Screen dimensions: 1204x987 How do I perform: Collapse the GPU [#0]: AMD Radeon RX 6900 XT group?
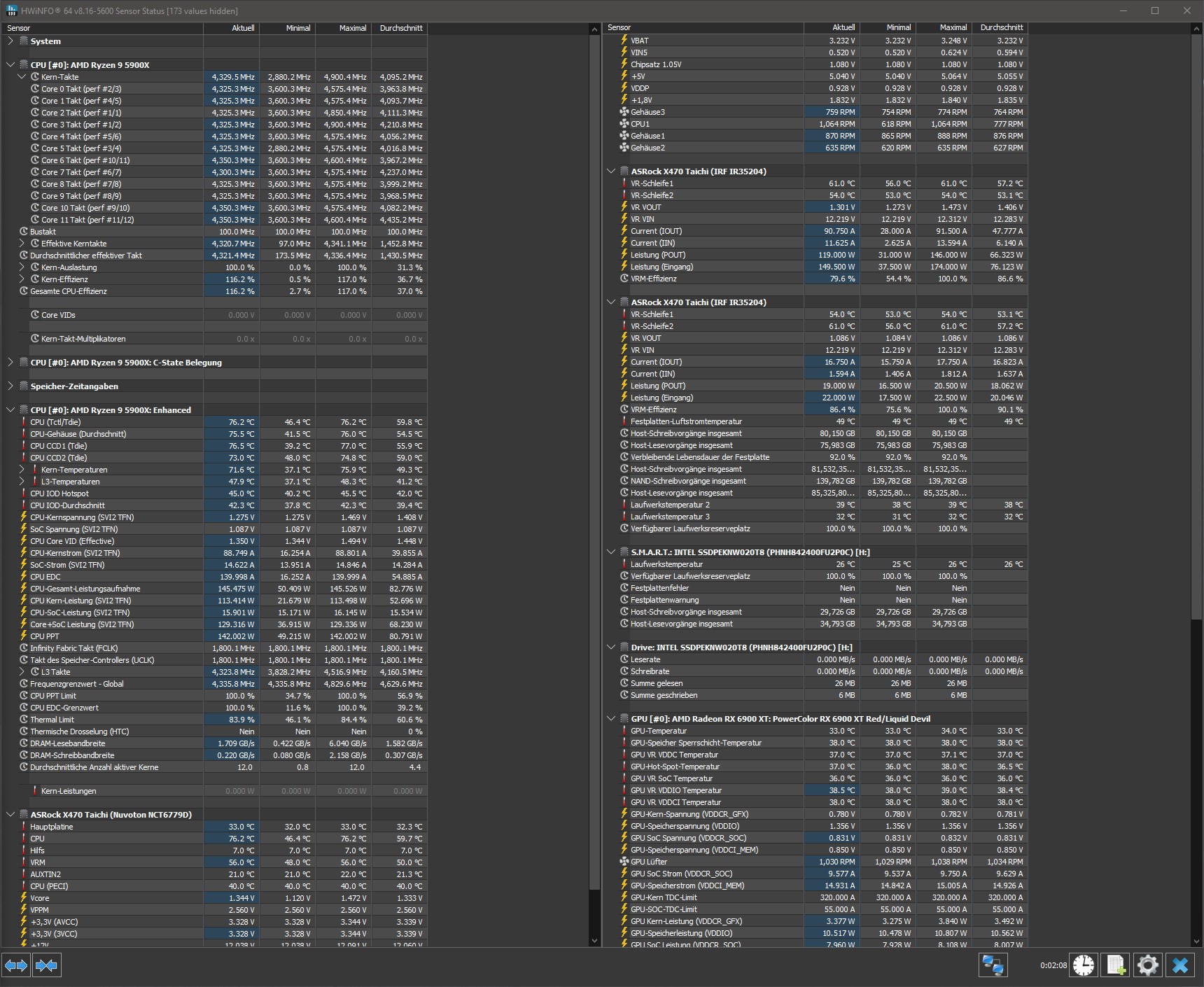(611, 719)
